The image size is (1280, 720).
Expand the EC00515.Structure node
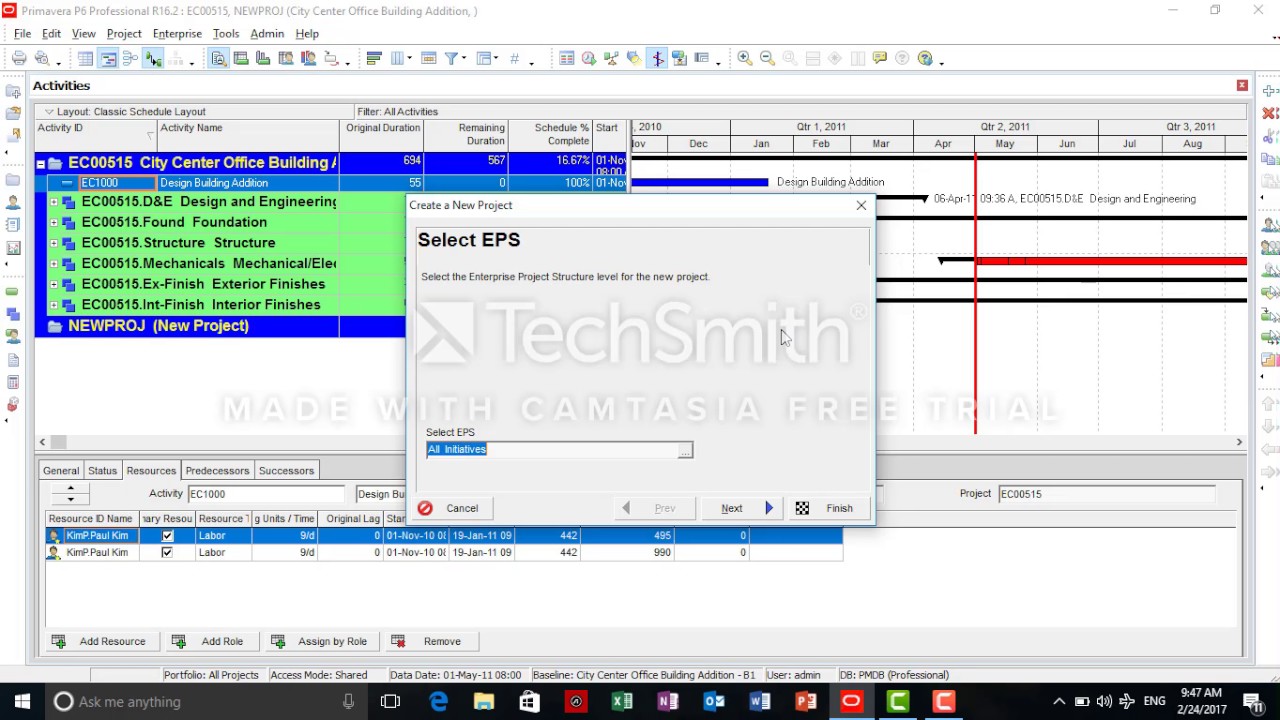pyautogui.click(x=54, y=243)
